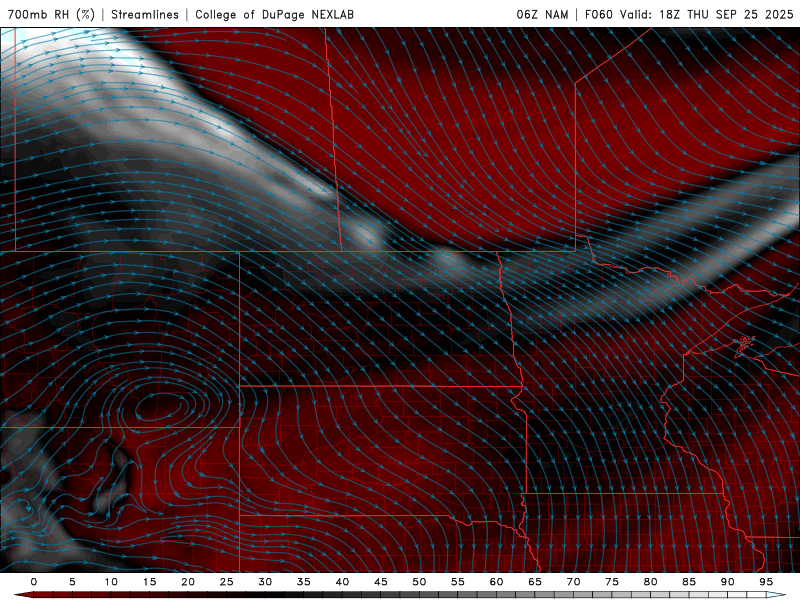Select the "30" value on the color scale

pyautogui.click(x=265, y=582)
